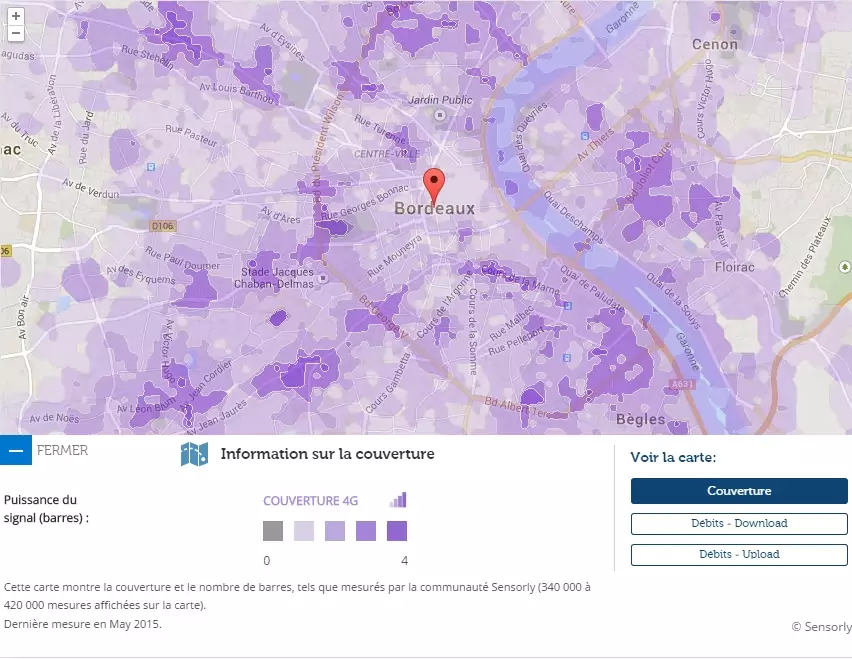Screen dimensions: 852x659
Task: Click the FERMER label
Action: (x=62, y=450)
